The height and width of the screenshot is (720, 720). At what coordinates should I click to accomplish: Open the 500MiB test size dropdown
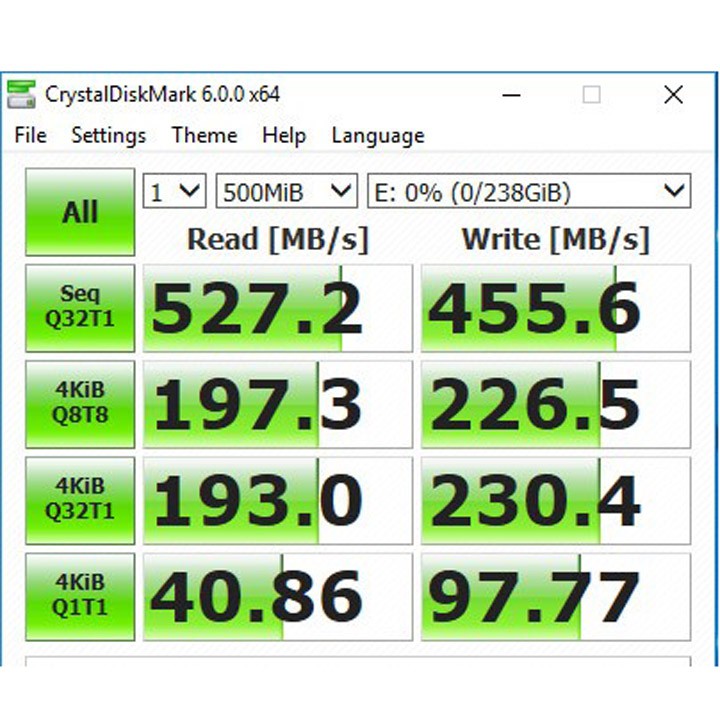coord(287,191)
